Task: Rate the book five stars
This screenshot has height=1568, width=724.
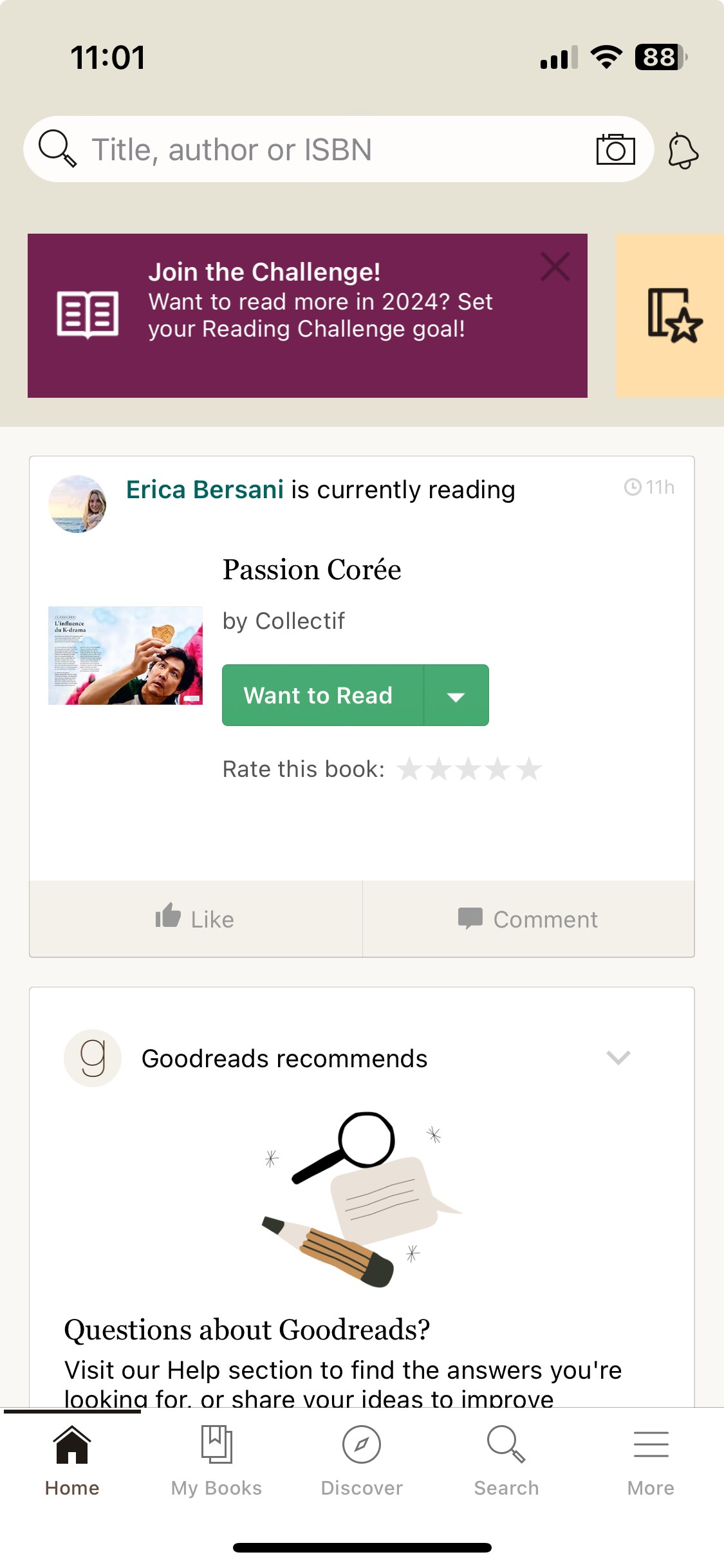Action: pyautogui.click(x=529, y=769)
